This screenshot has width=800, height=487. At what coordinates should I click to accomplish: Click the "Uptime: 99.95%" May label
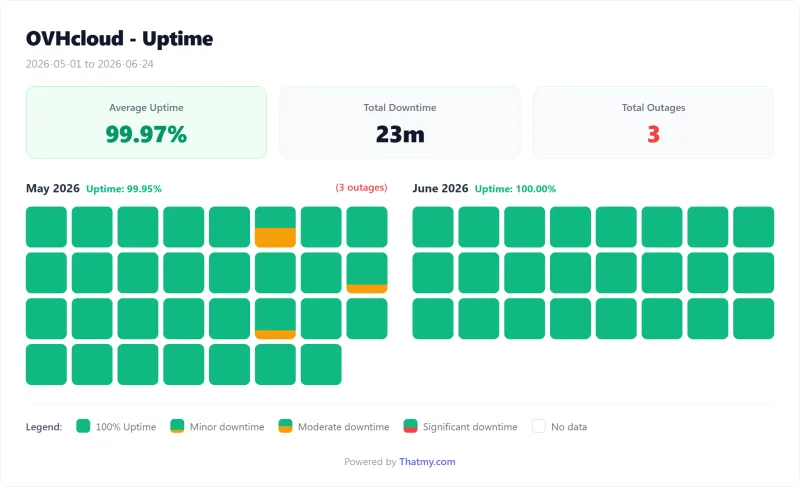click(124, 189)
